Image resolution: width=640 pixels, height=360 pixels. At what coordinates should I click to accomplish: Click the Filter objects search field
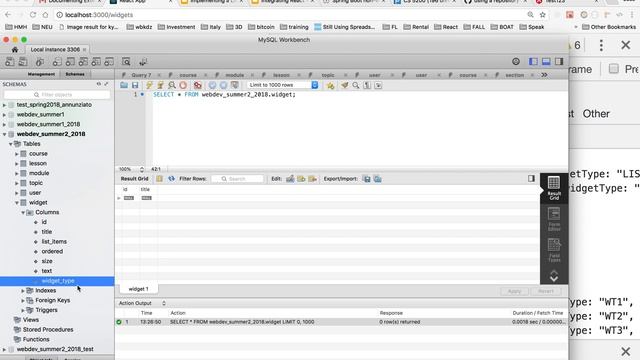[57, 95]
